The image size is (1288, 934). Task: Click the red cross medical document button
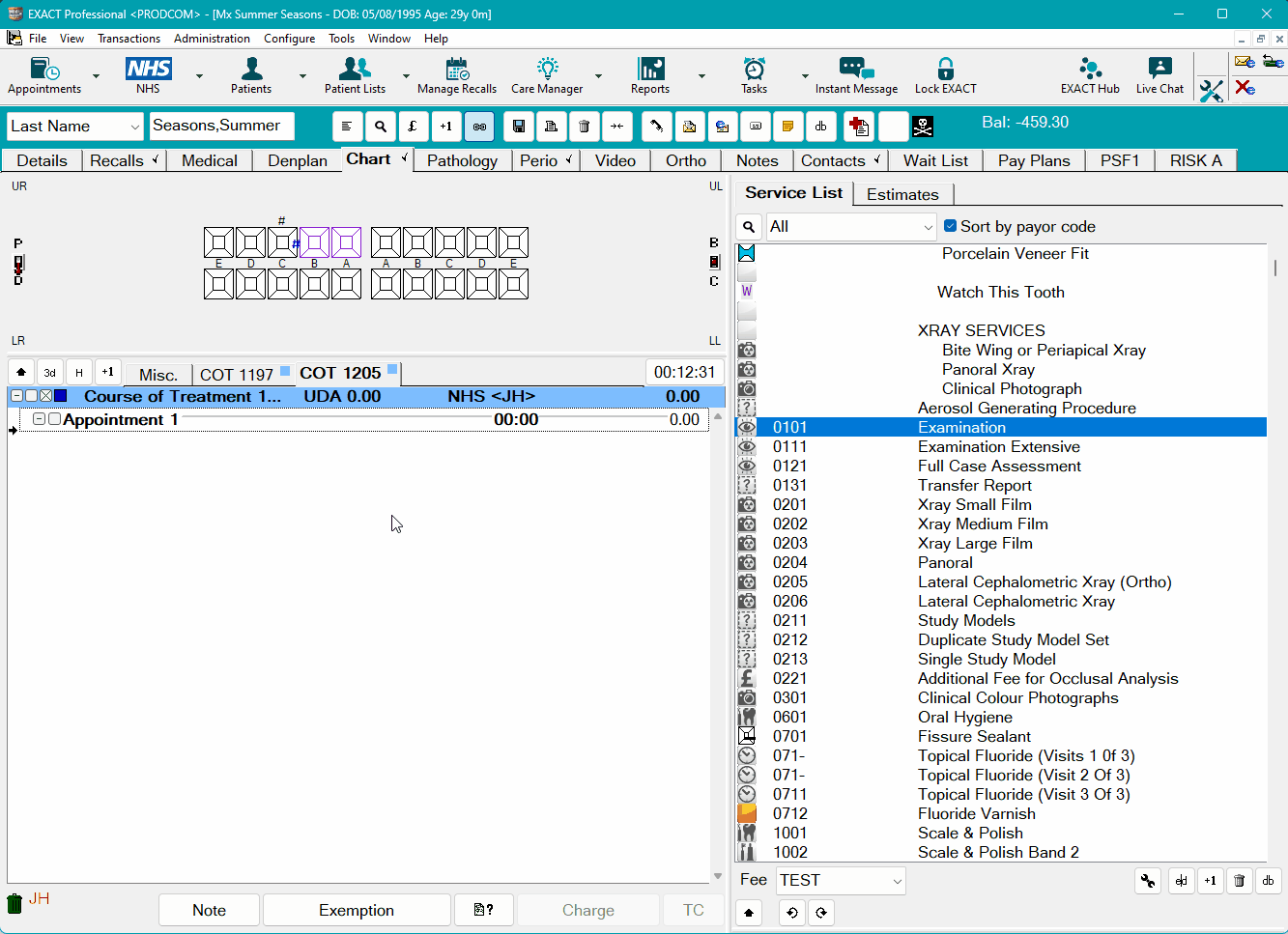tap(859, 127)
